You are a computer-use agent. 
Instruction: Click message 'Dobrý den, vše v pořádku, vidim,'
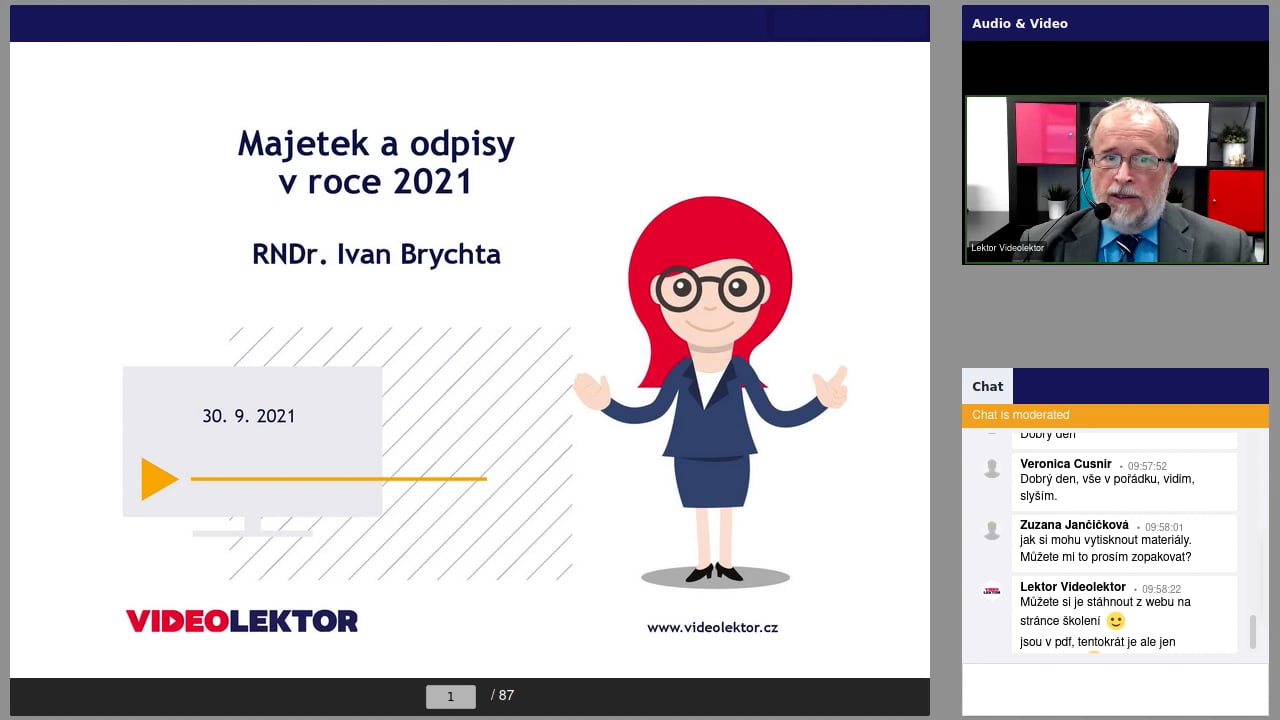[x=1107, y=479]
